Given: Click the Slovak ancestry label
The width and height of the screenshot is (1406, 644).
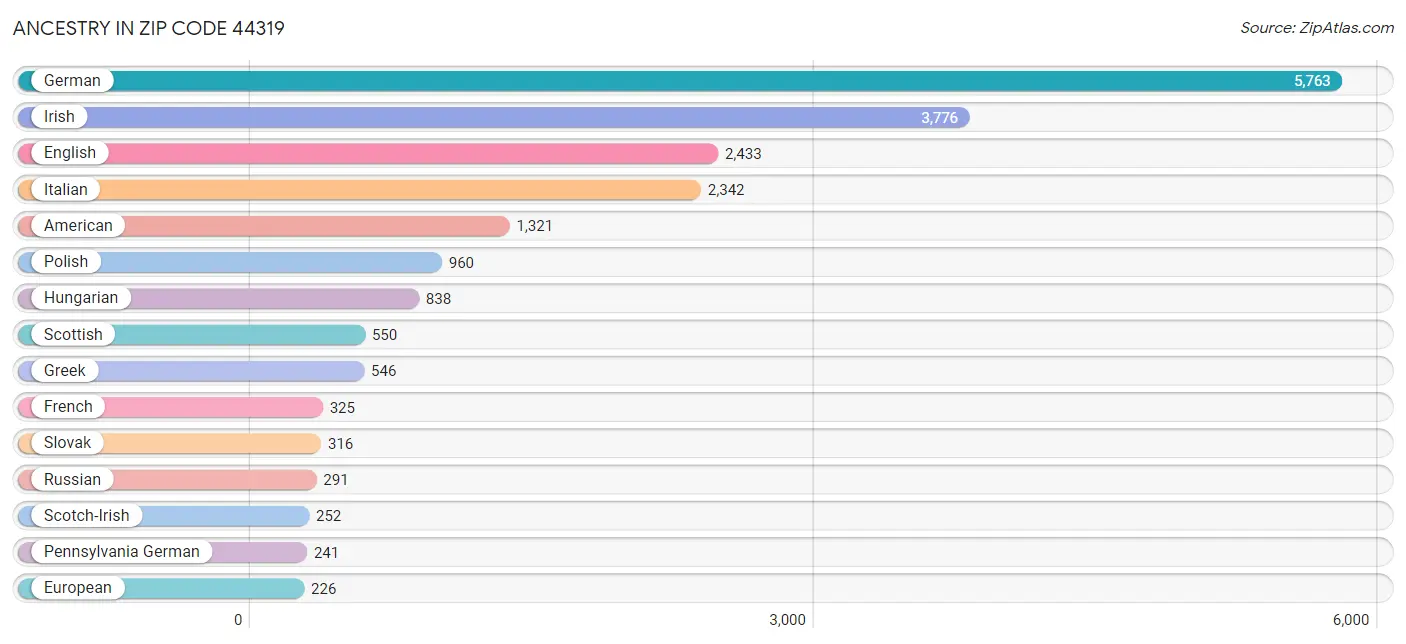Looking at the screenshot, I should click(68, 443).
